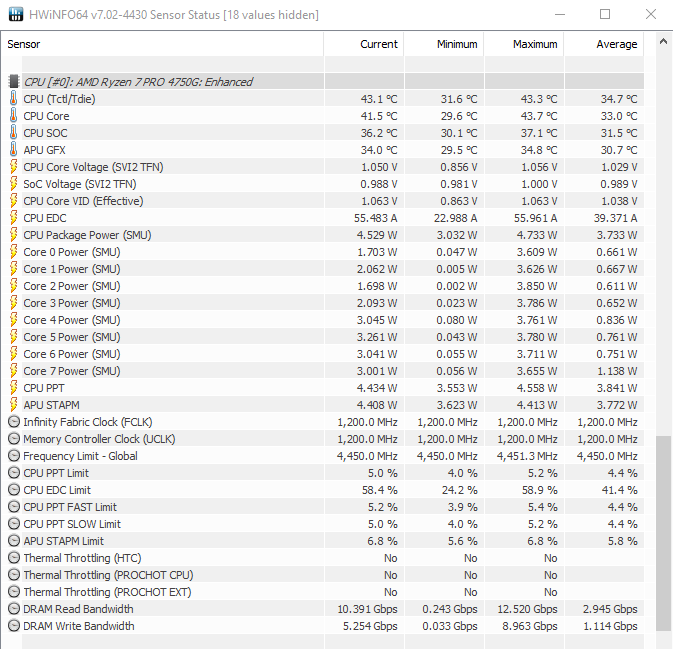Select the Core 5 Power (SMU) row label
673x649 pixels.
pyautogui.click(x=72, y=337)
